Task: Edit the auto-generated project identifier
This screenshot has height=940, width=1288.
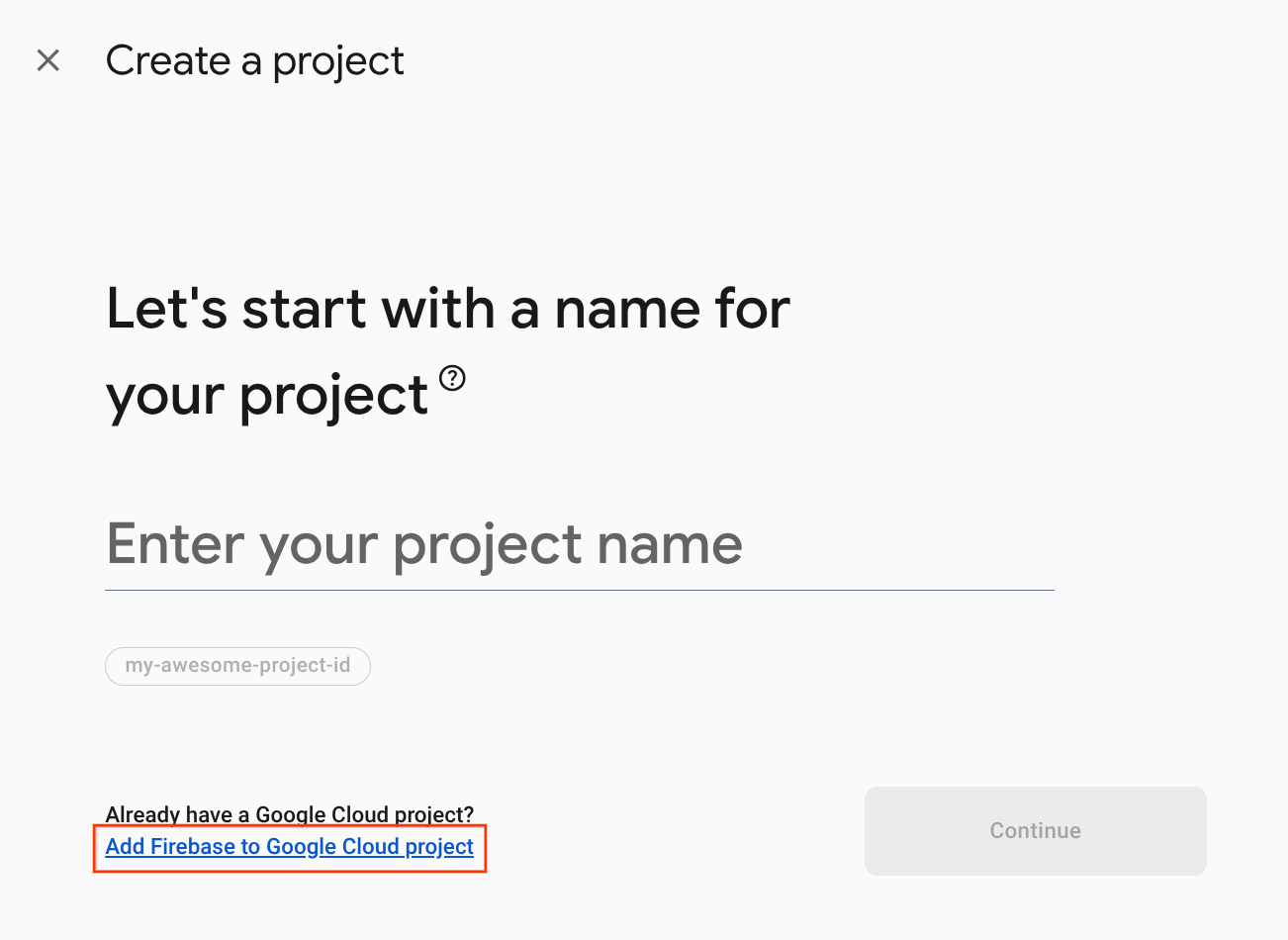Action: point(237,666)
